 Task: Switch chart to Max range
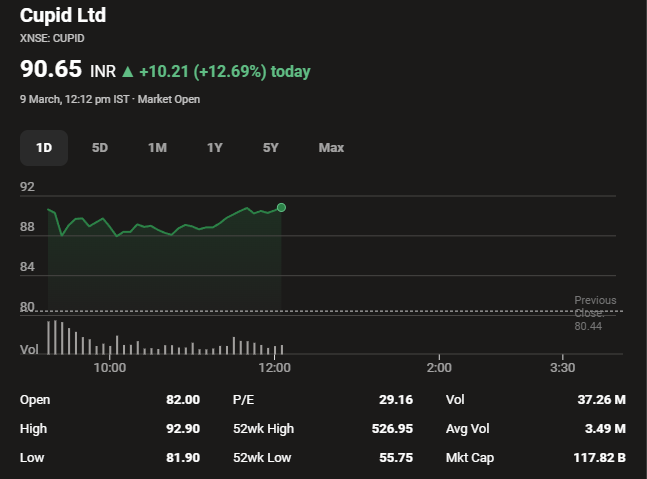coord(331,148)
